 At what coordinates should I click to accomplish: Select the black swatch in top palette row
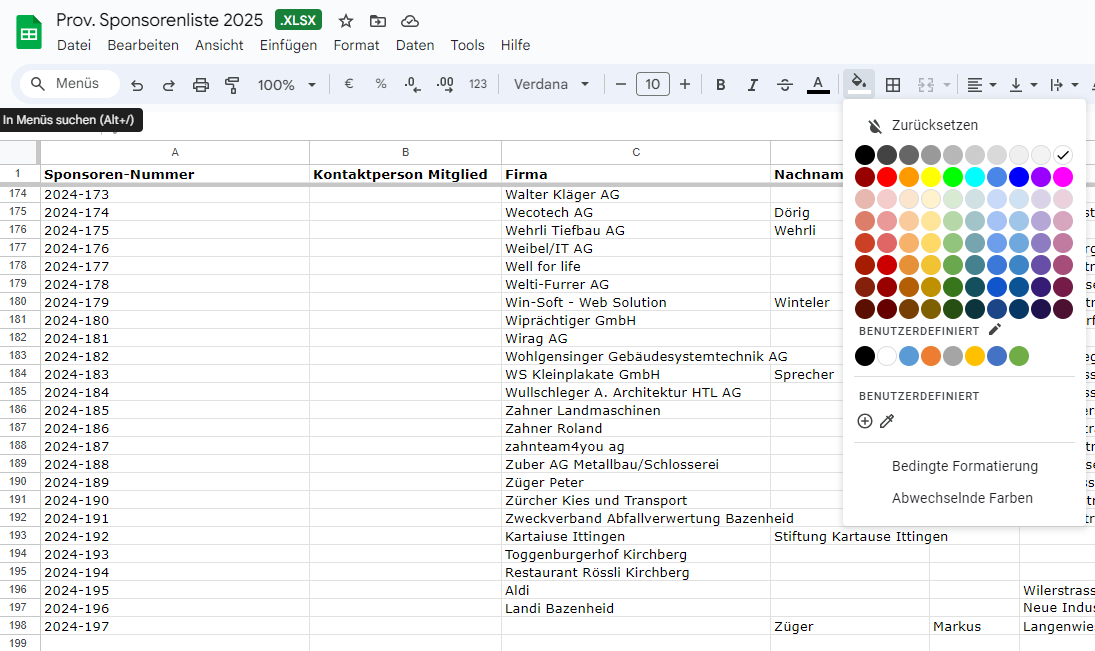coord(865,155)
